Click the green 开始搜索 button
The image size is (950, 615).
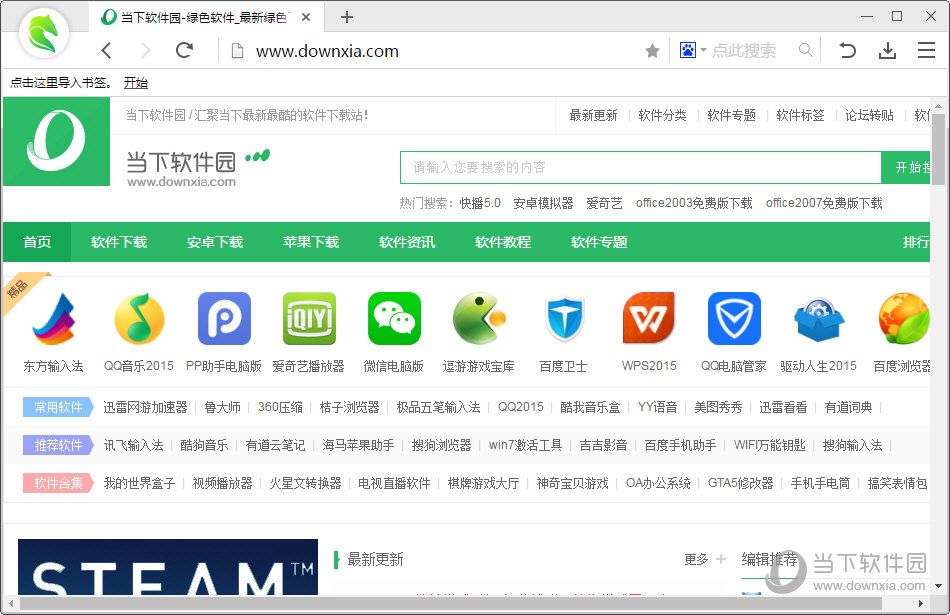pos(906,167)
